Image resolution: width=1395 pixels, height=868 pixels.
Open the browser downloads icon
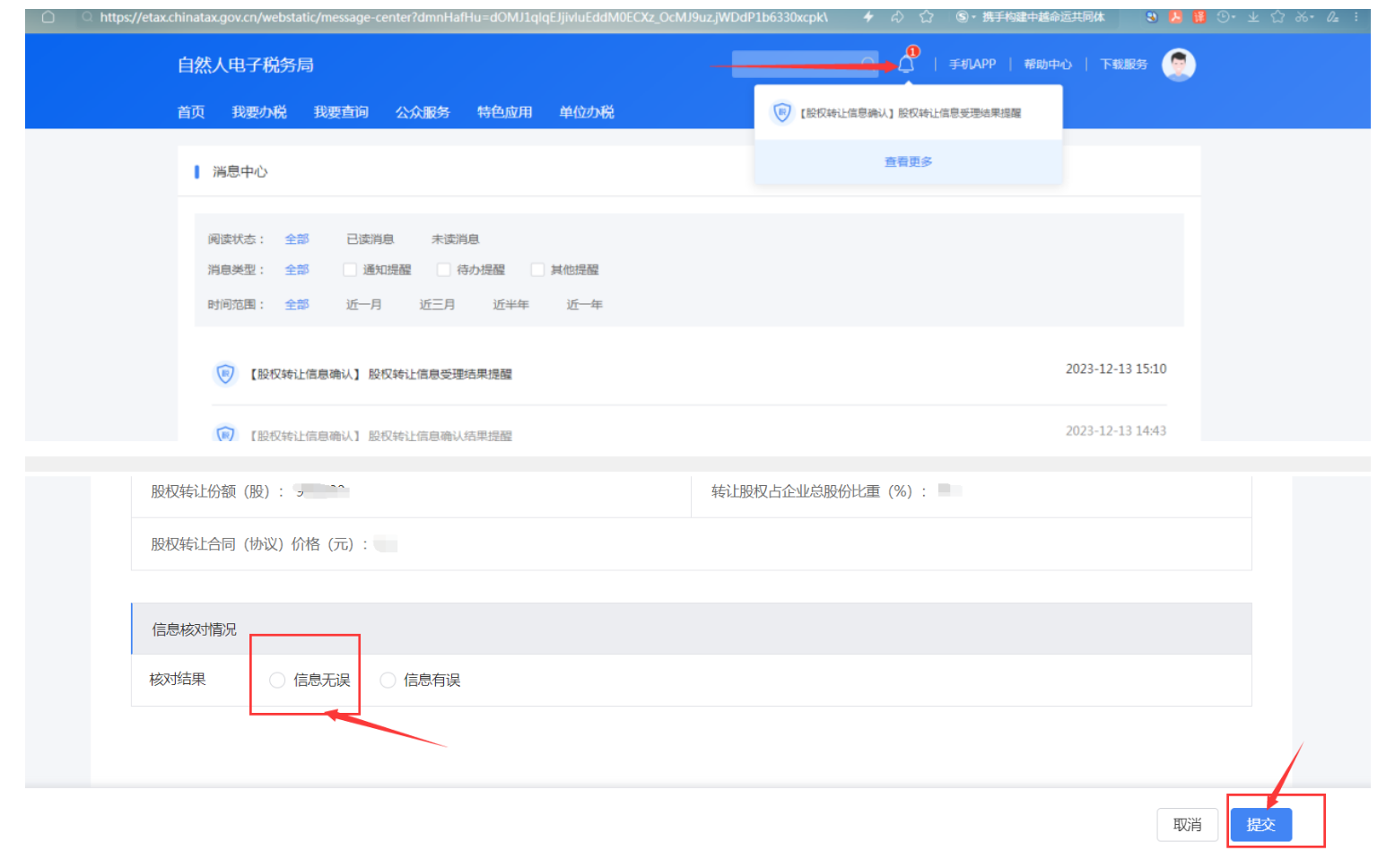pos(1253,17)
